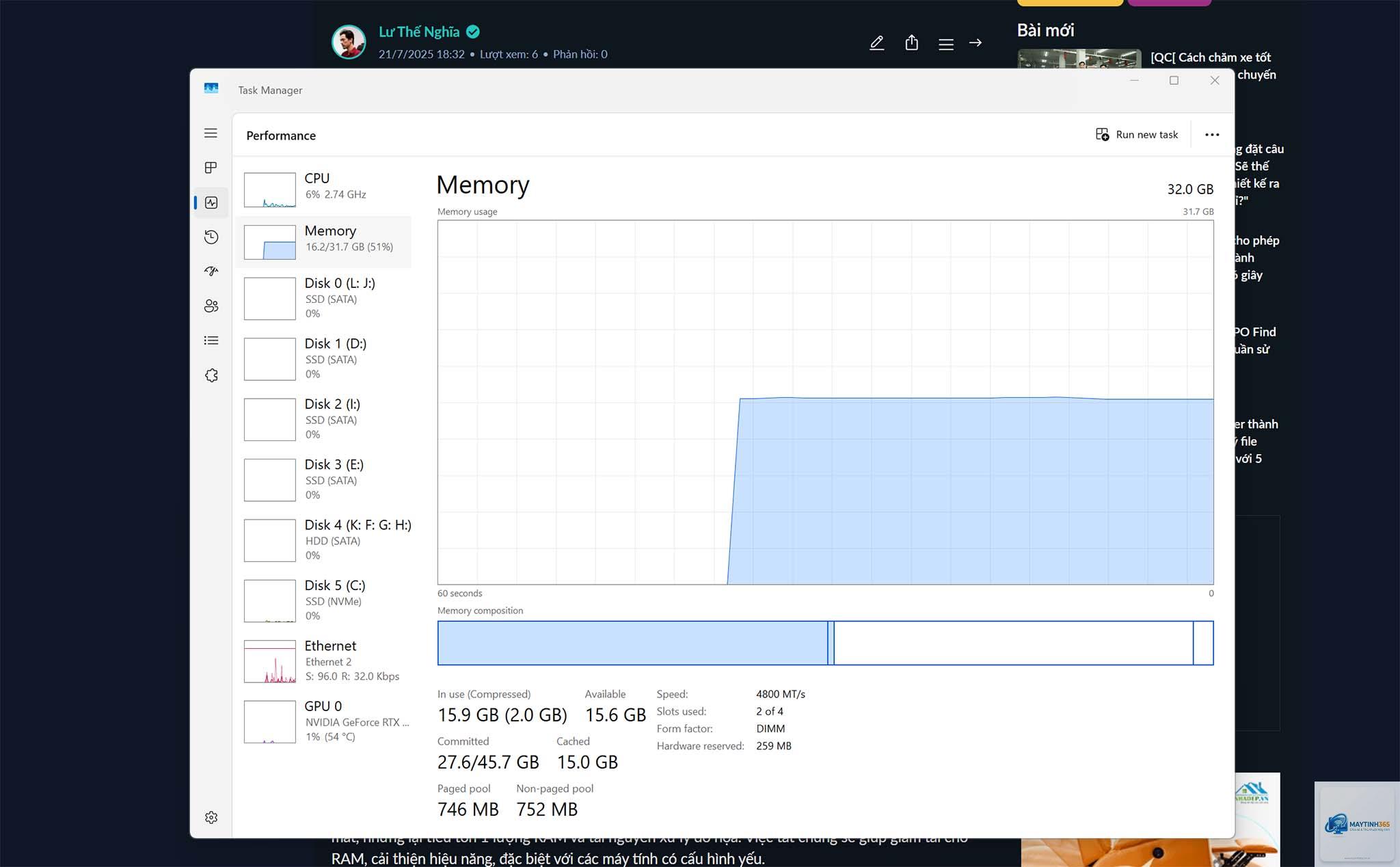The width and height of the screenshot is (1400, 867).
Task: Open the Services icon in sidebar
Action: point(211,375)
